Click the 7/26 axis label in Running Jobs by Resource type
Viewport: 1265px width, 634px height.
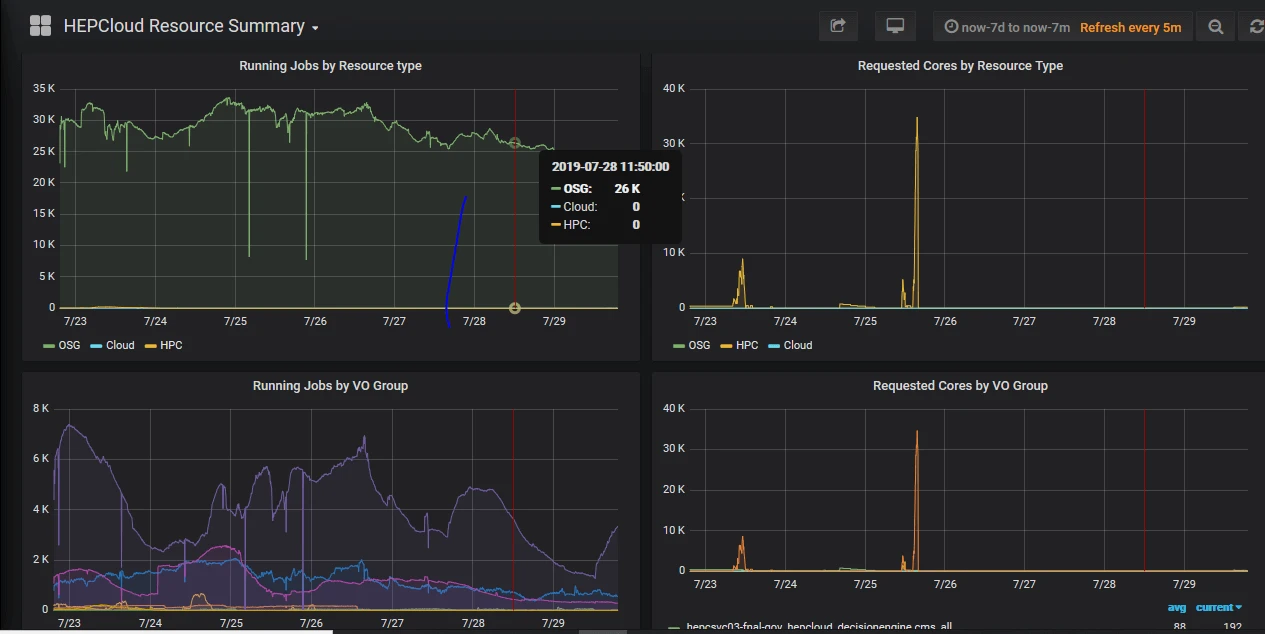click(x=315, y=321)
